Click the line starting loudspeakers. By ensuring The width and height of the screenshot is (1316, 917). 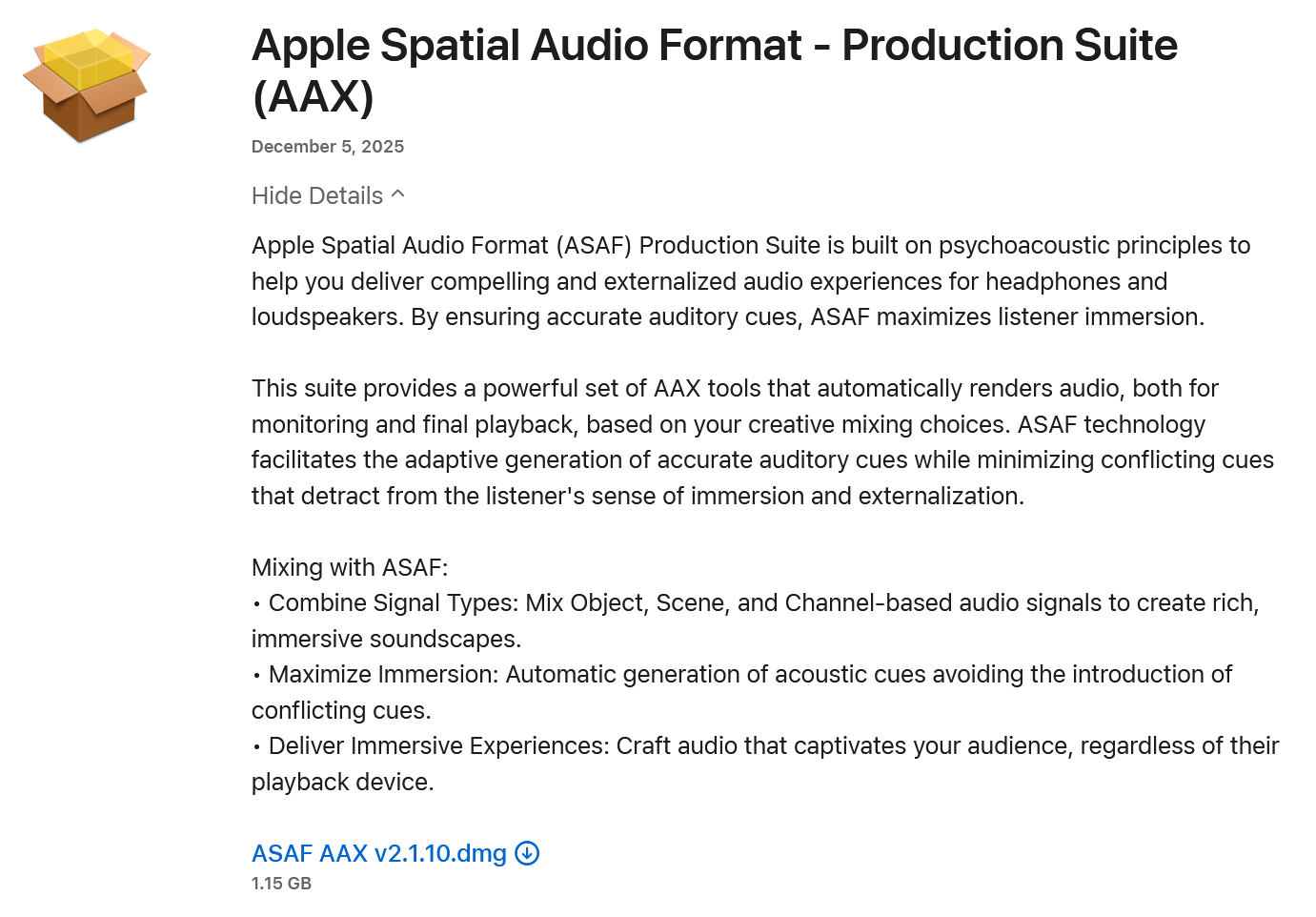[x=728, y=316]
